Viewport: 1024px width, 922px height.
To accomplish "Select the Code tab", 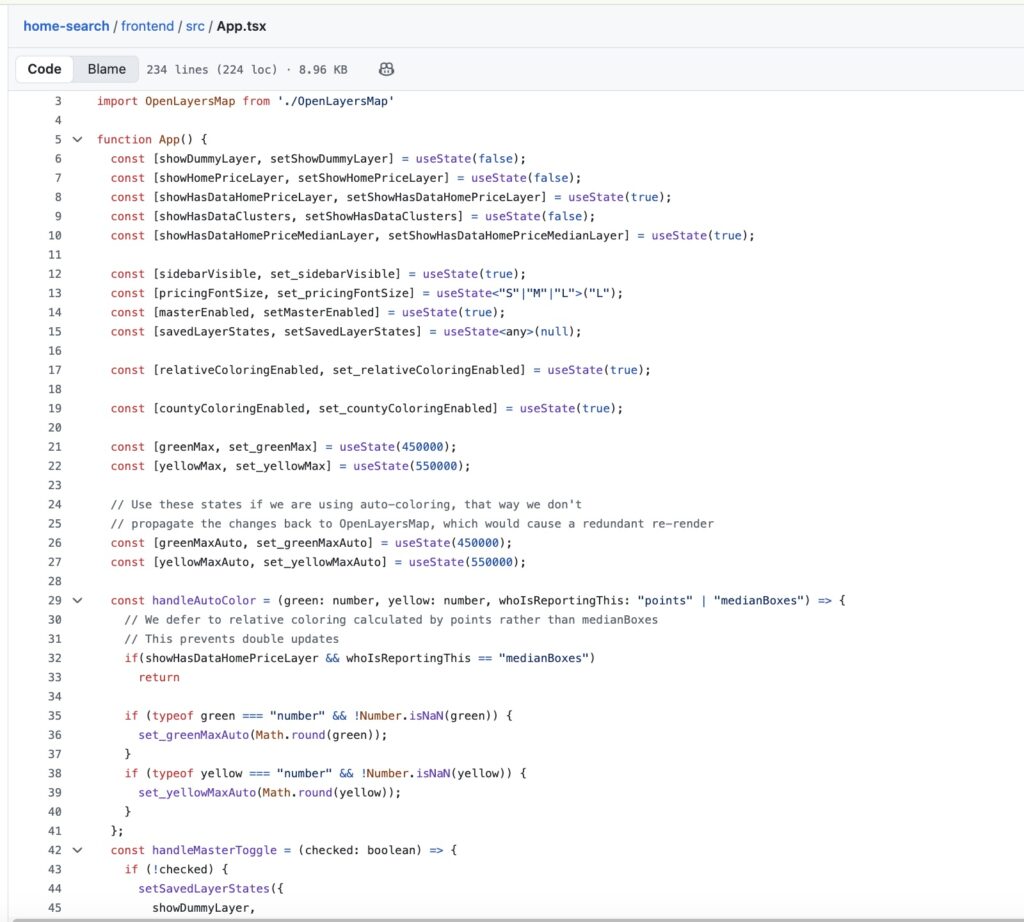I will [44, 69].
